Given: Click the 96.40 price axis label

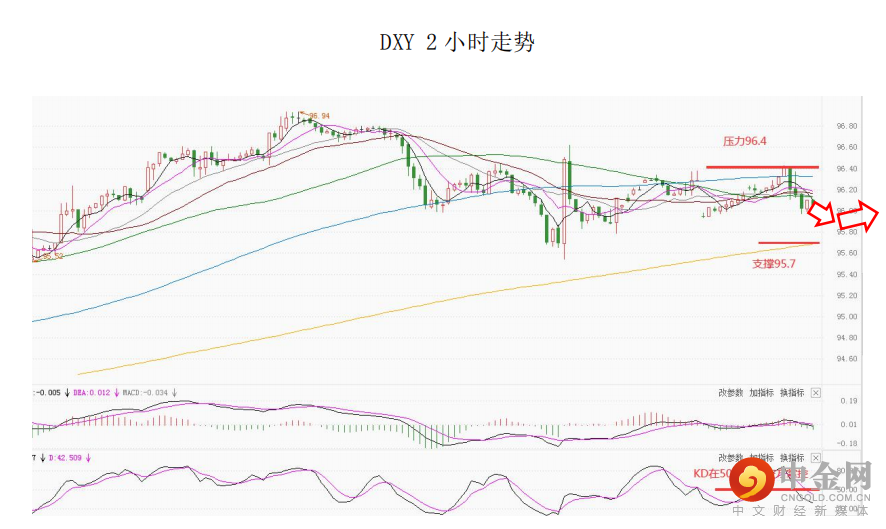Looking at the screenshot, I should pyautogui.click(x=846, y=168).
